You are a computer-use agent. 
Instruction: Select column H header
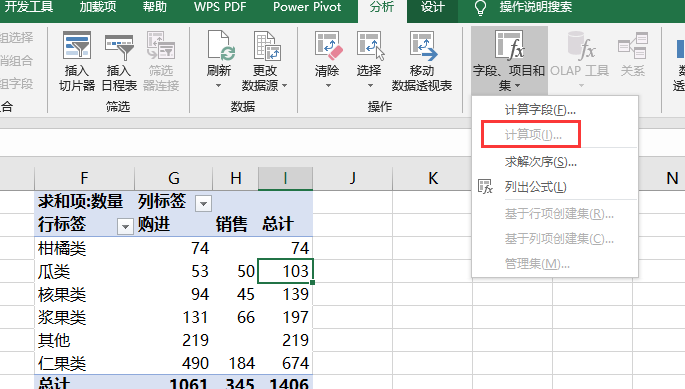pos(236,178)
